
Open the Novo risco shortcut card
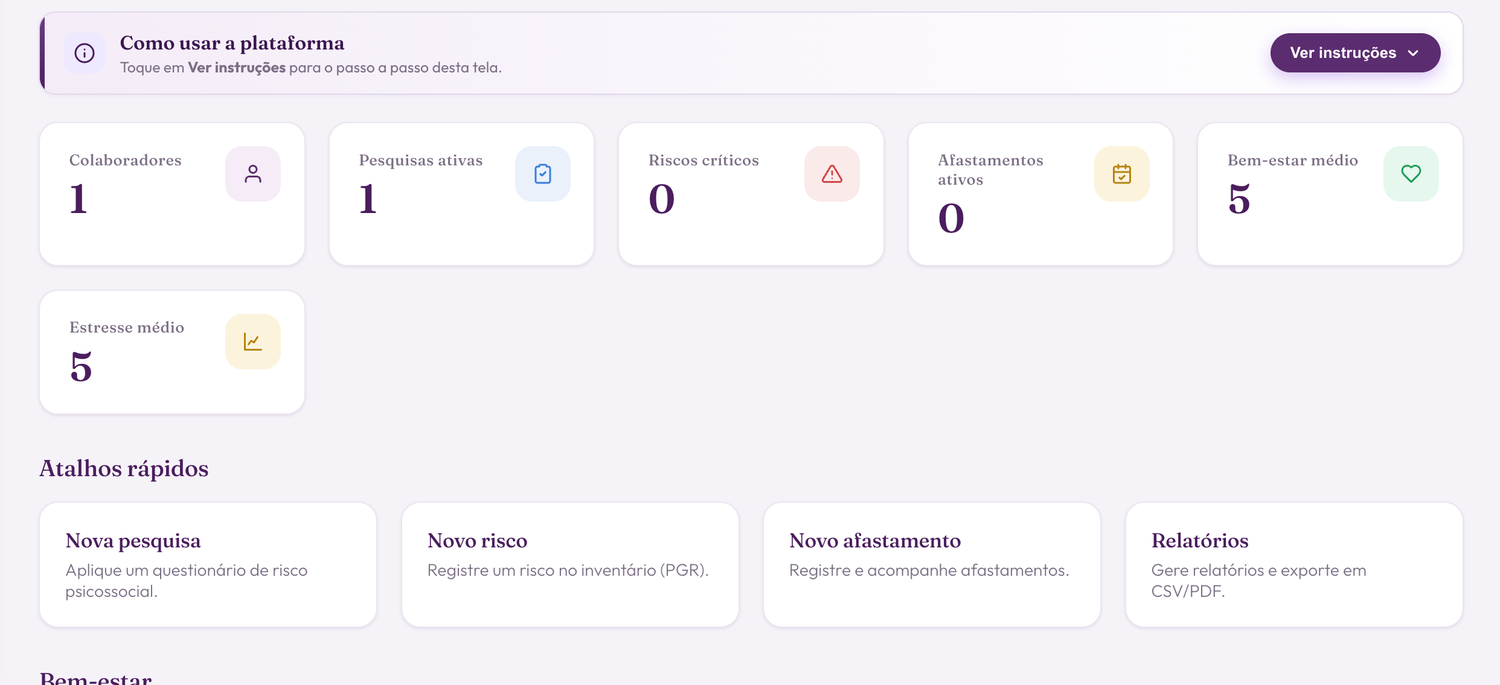[x=570, y=565]
